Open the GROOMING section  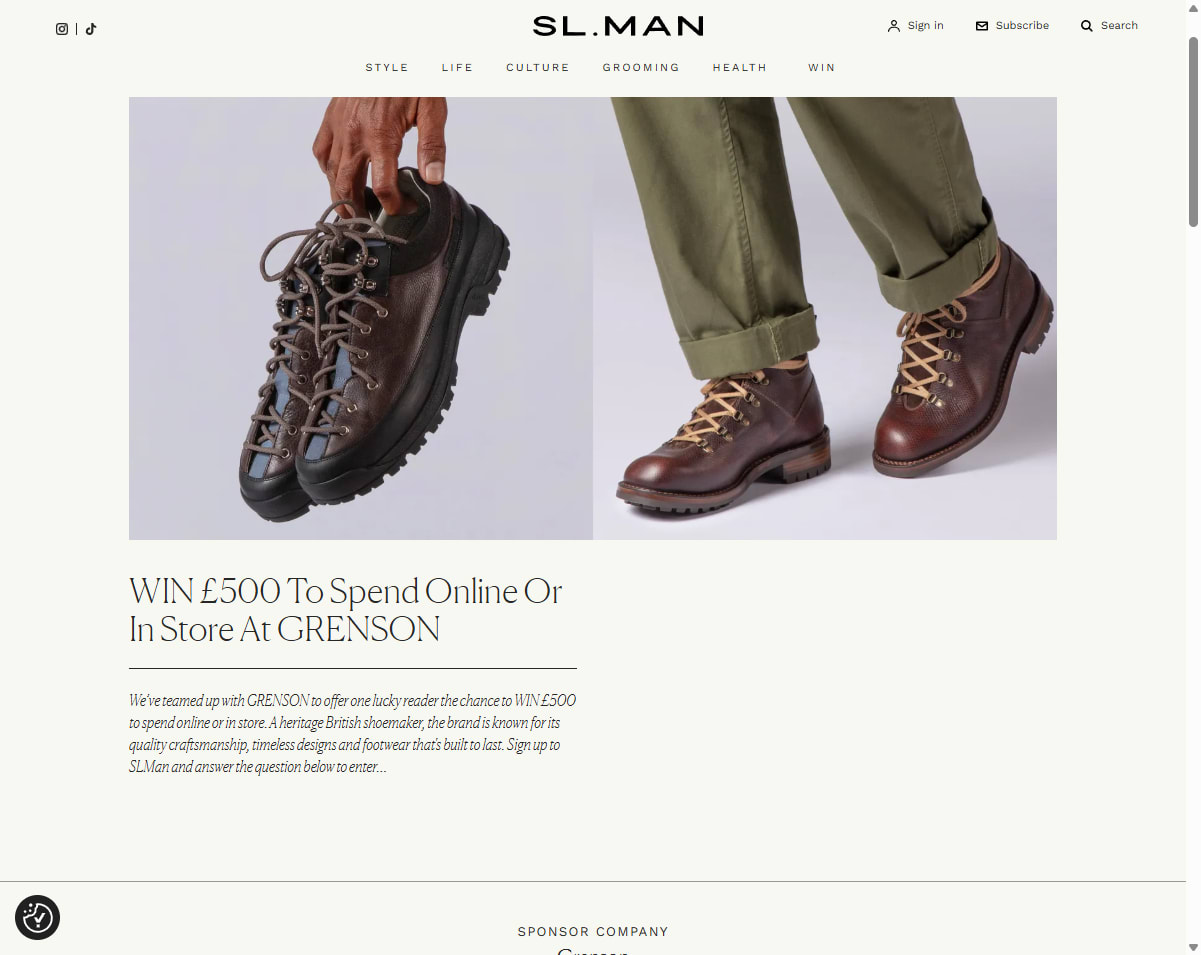[x=641, y=68]
